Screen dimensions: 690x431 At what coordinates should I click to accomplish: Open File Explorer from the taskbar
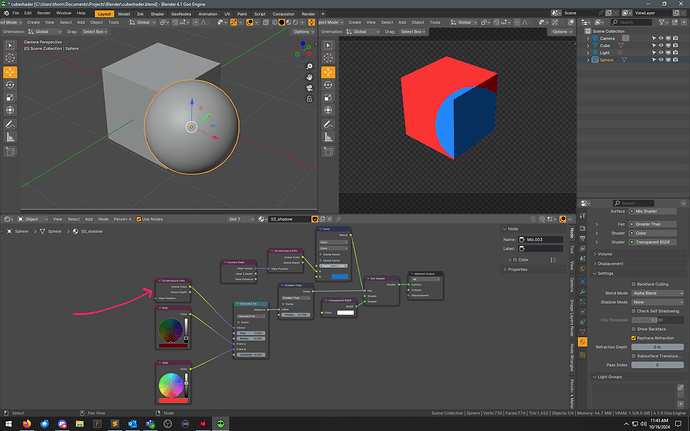point(80,424)
